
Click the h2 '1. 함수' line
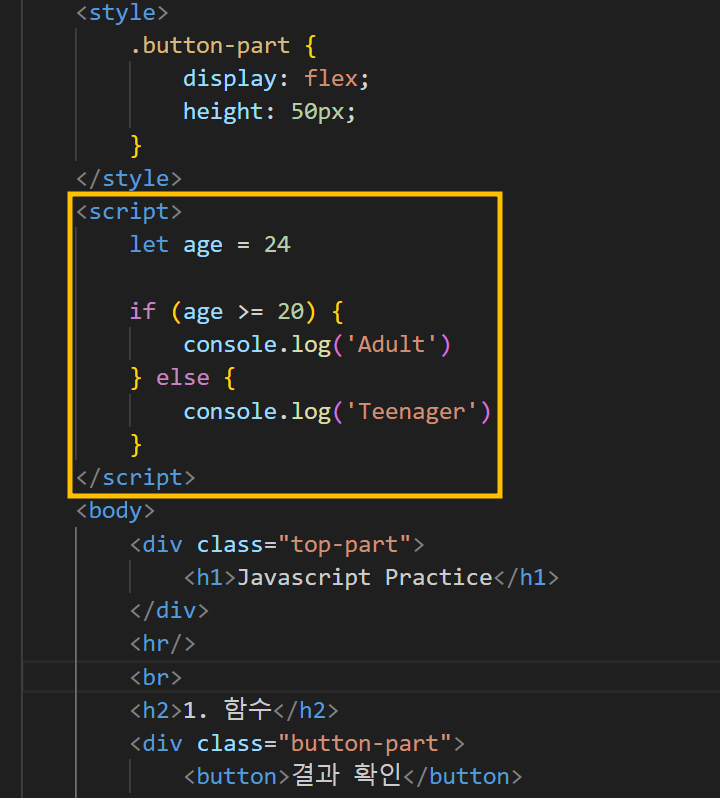pyautogui.click(x=234, y=710)
